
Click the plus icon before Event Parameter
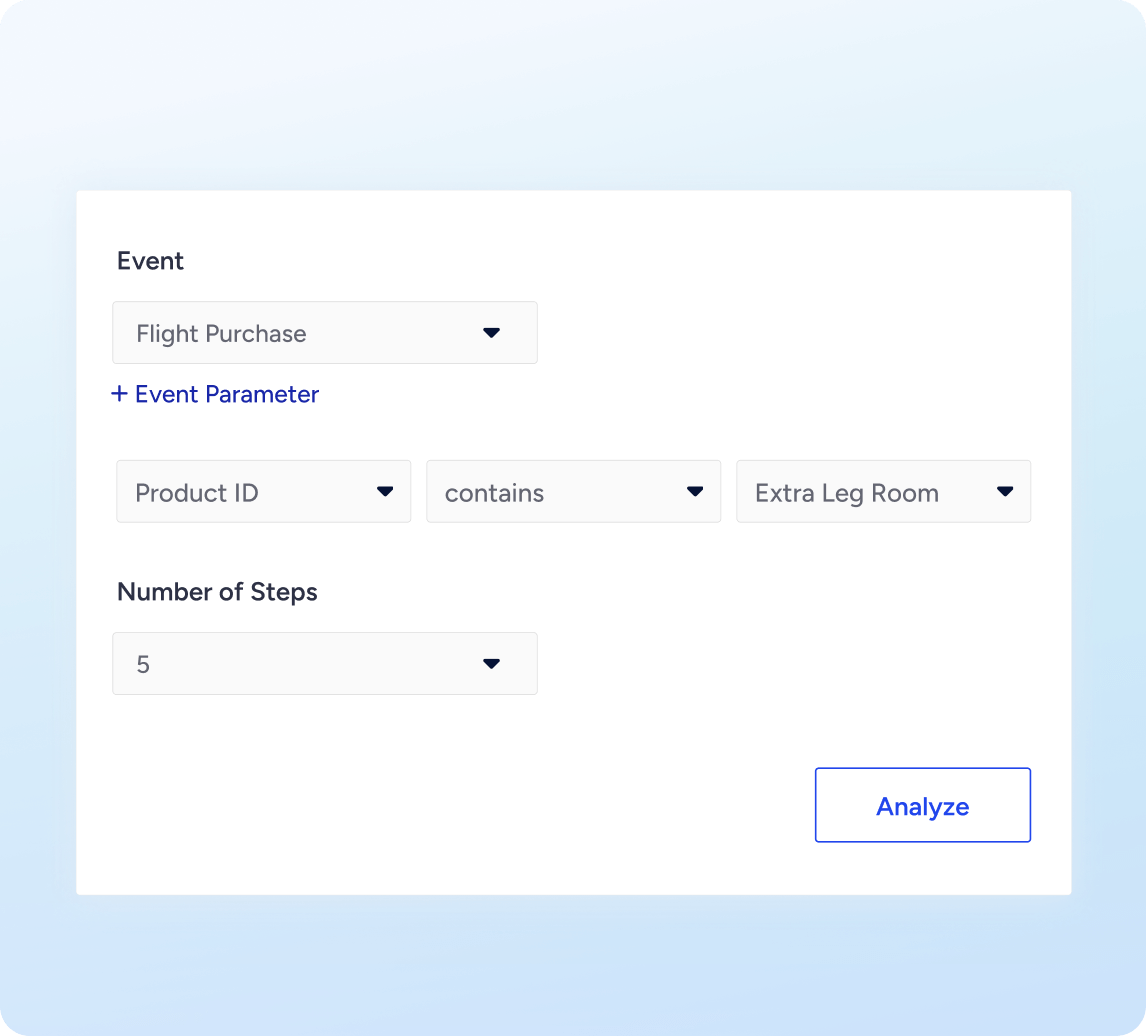[x=119, y=394]
